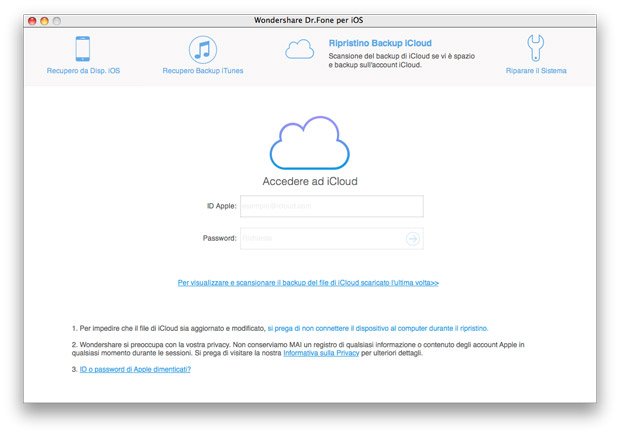620x435 pixels.
Task: Click the iPhone device recovery icon
Action: coord(83,49)
